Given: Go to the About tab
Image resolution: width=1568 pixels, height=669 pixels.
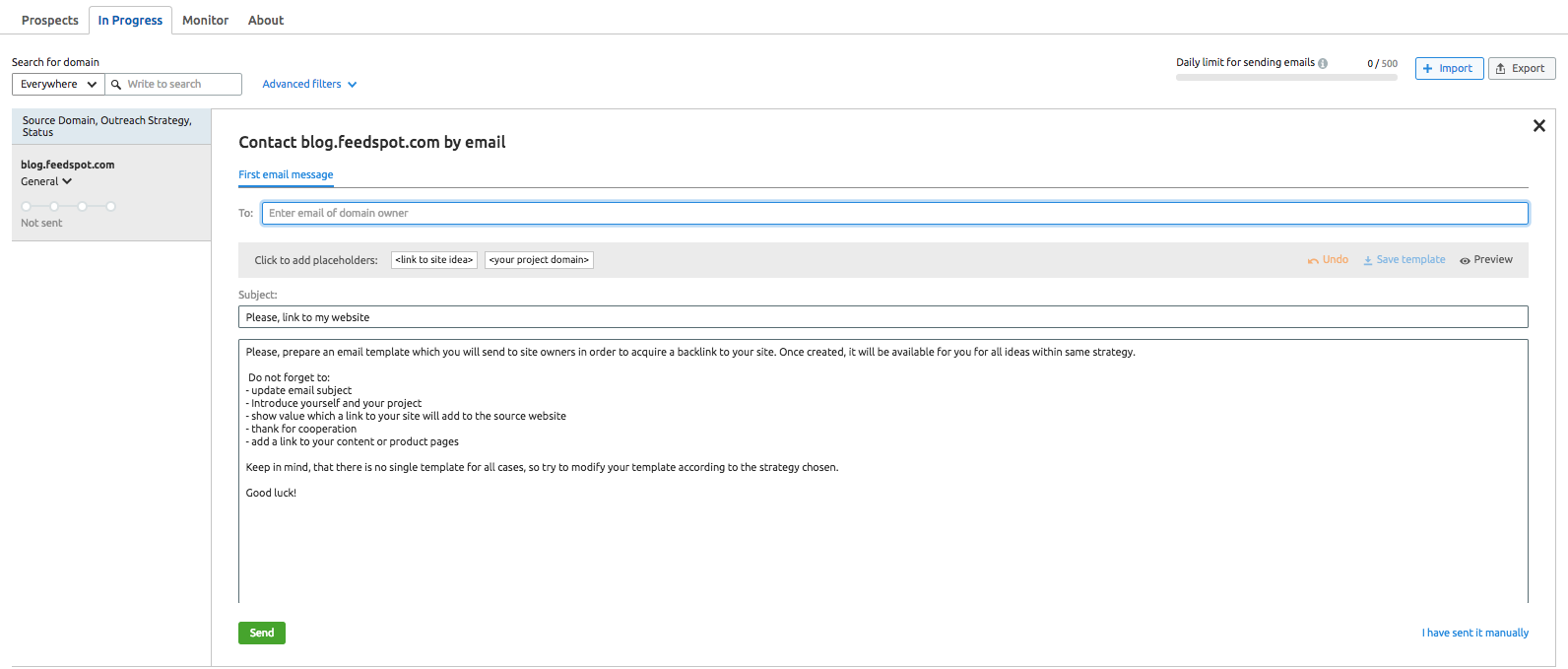Looking at the screenshot, I should coord(266,21).
